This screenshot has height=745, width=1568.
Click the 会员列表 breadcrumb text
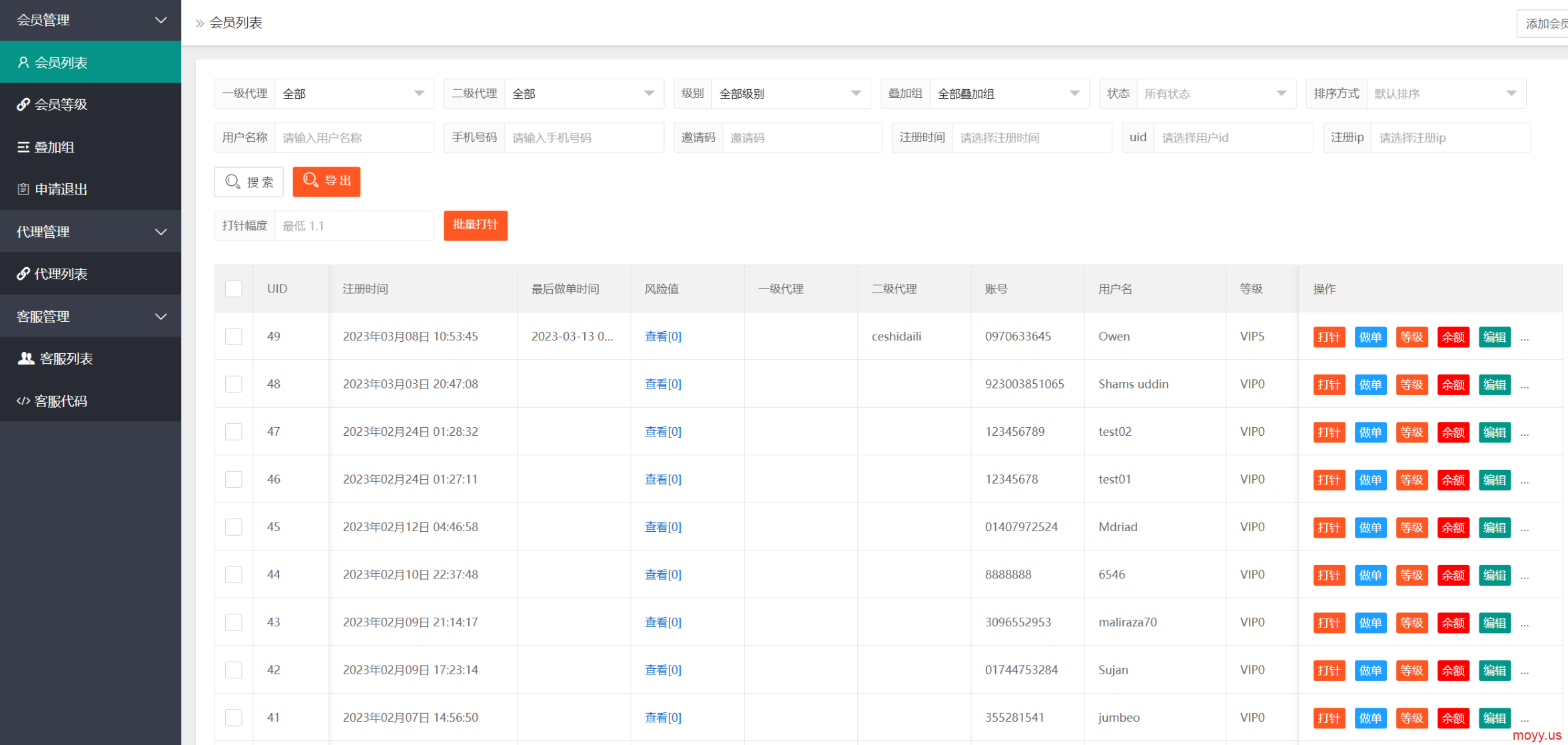tap(236, 23)
